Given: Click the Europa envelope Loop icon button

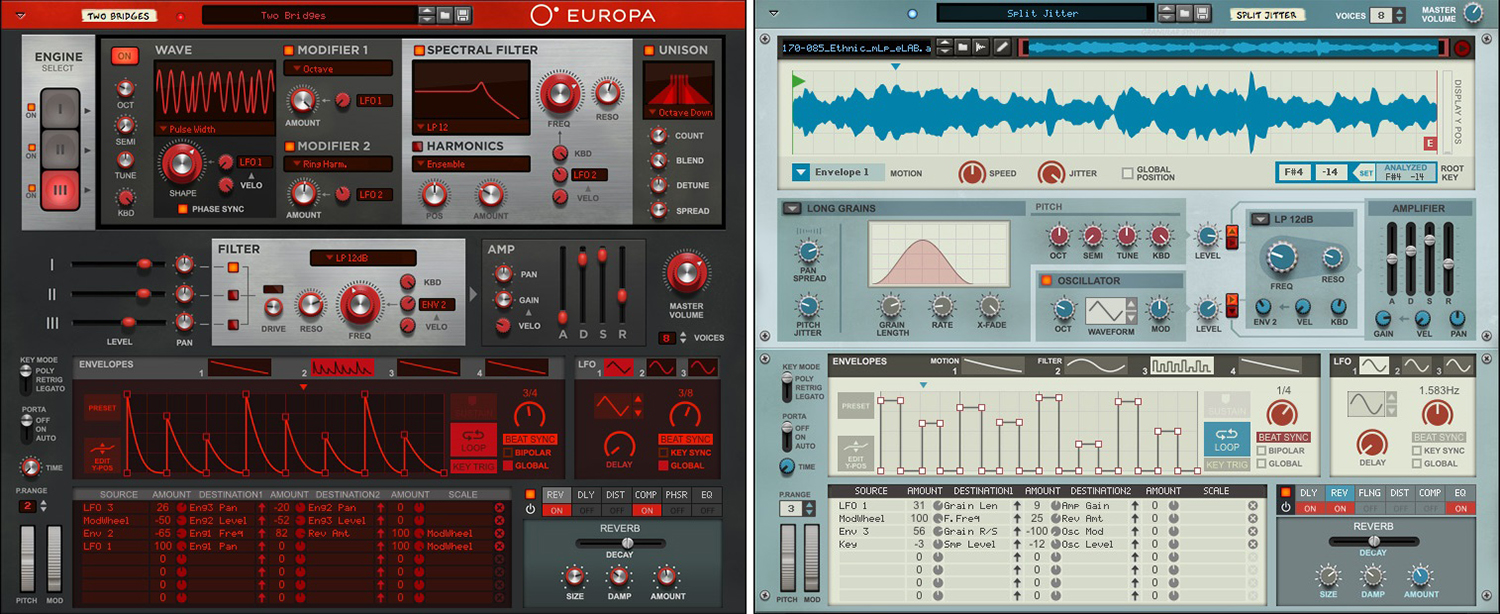Looking at the screenshot, I should coord(473,440).
